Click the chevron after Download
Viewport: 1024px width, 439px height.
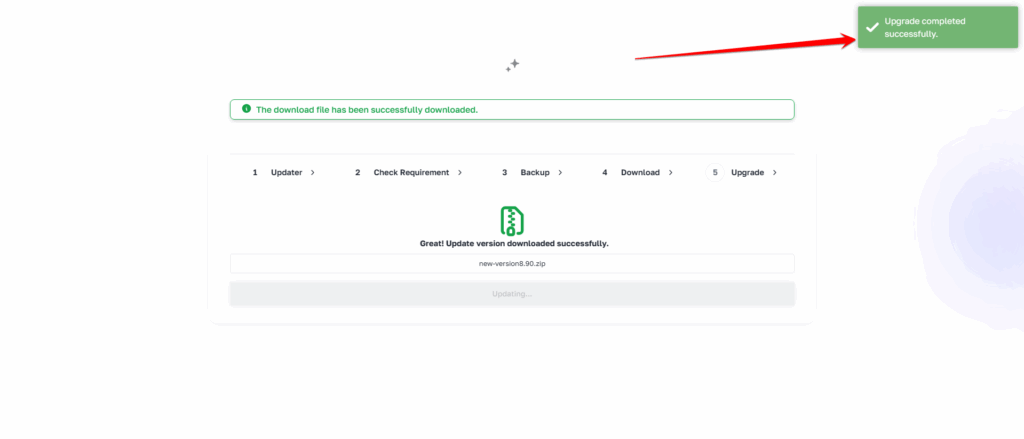(671, 172)
